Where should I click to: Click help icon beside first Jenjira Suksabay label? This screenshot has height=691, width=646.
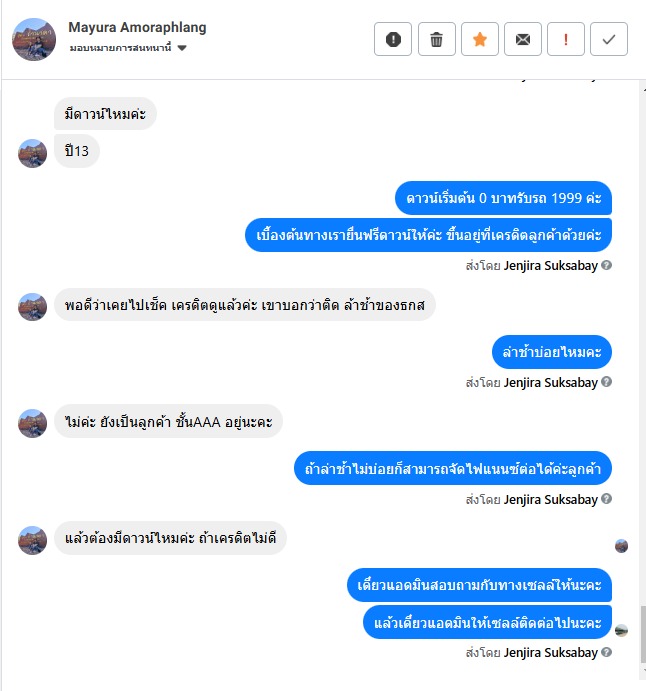(x=606, y=265)
